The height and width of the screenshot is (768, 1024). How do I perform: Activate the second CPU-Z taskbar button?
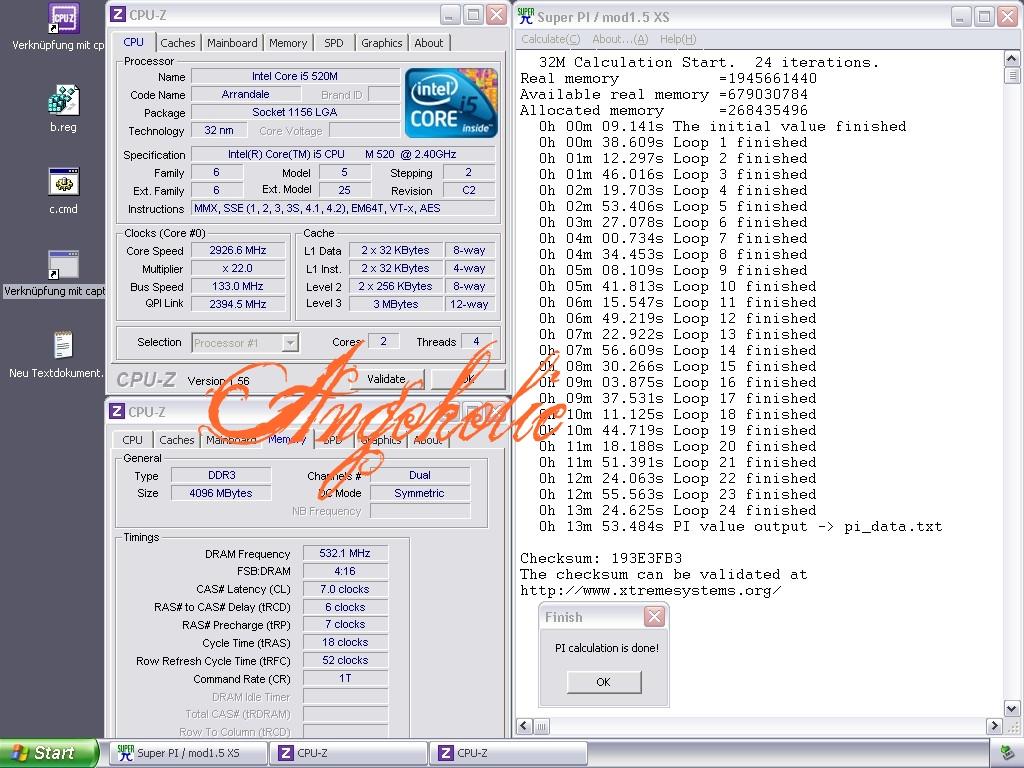point(508,753)
